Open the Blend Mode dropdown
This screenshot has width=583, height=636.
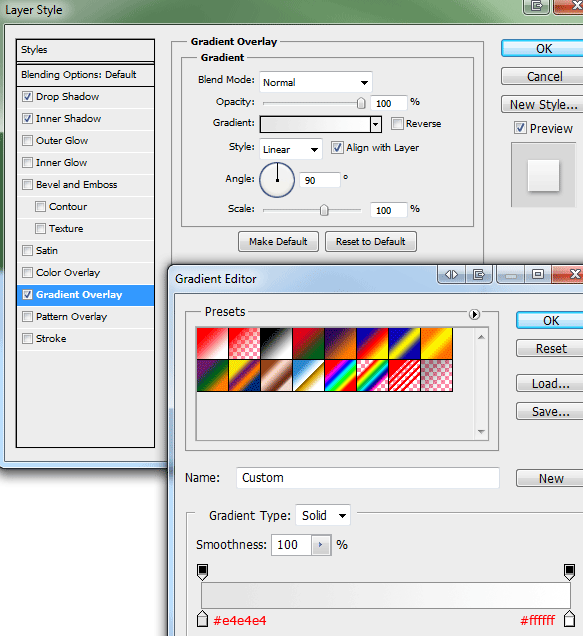point(316,82)
